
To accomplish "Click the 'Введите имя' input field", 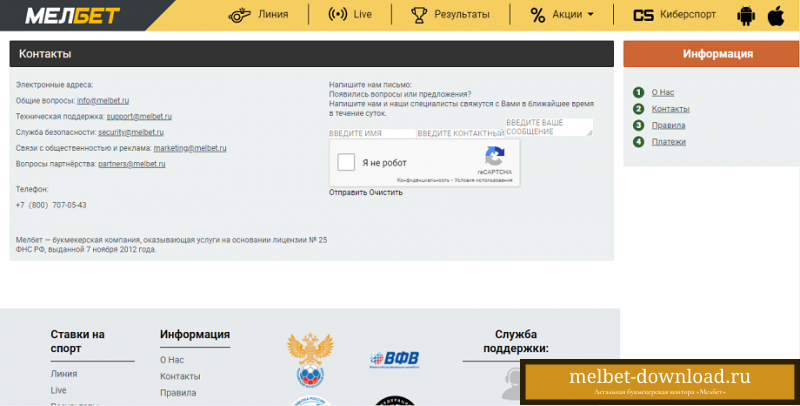I will coord(372,133).
